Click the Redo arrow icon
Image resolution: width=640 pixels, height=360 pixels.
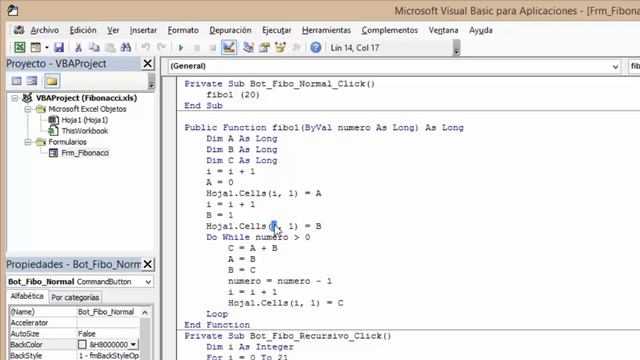(x=162, y=47)
